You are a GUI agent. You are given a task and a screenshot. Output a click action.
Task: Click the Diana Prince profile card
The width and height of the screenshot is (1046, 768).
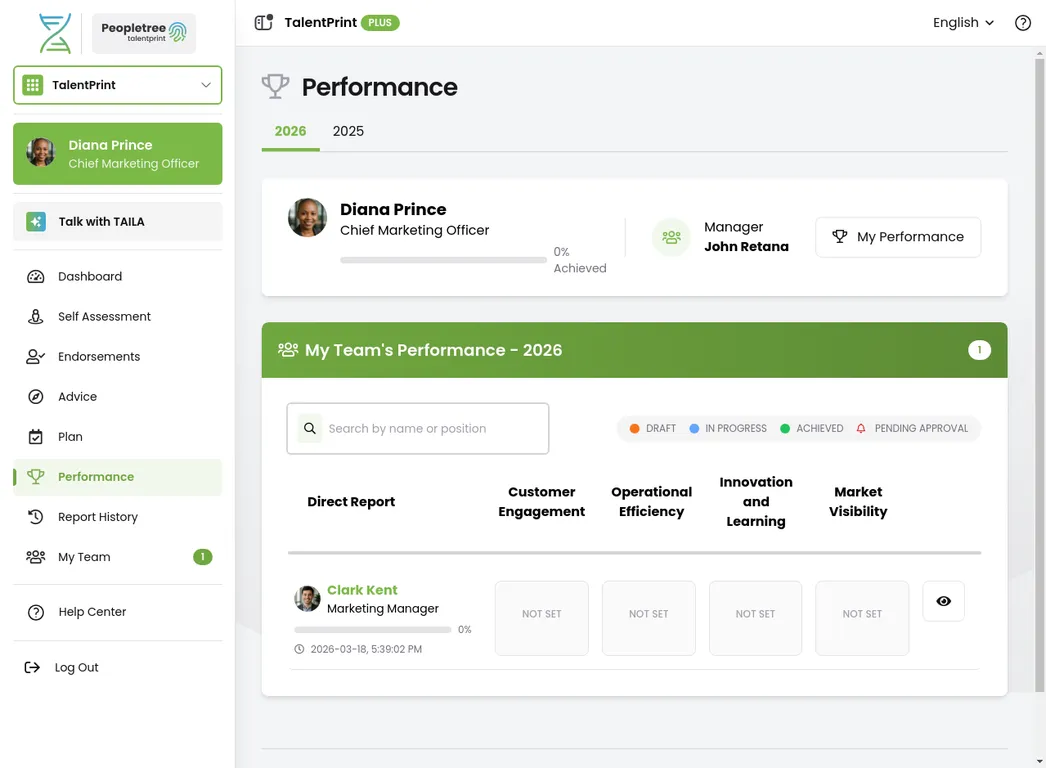[117, 153]
